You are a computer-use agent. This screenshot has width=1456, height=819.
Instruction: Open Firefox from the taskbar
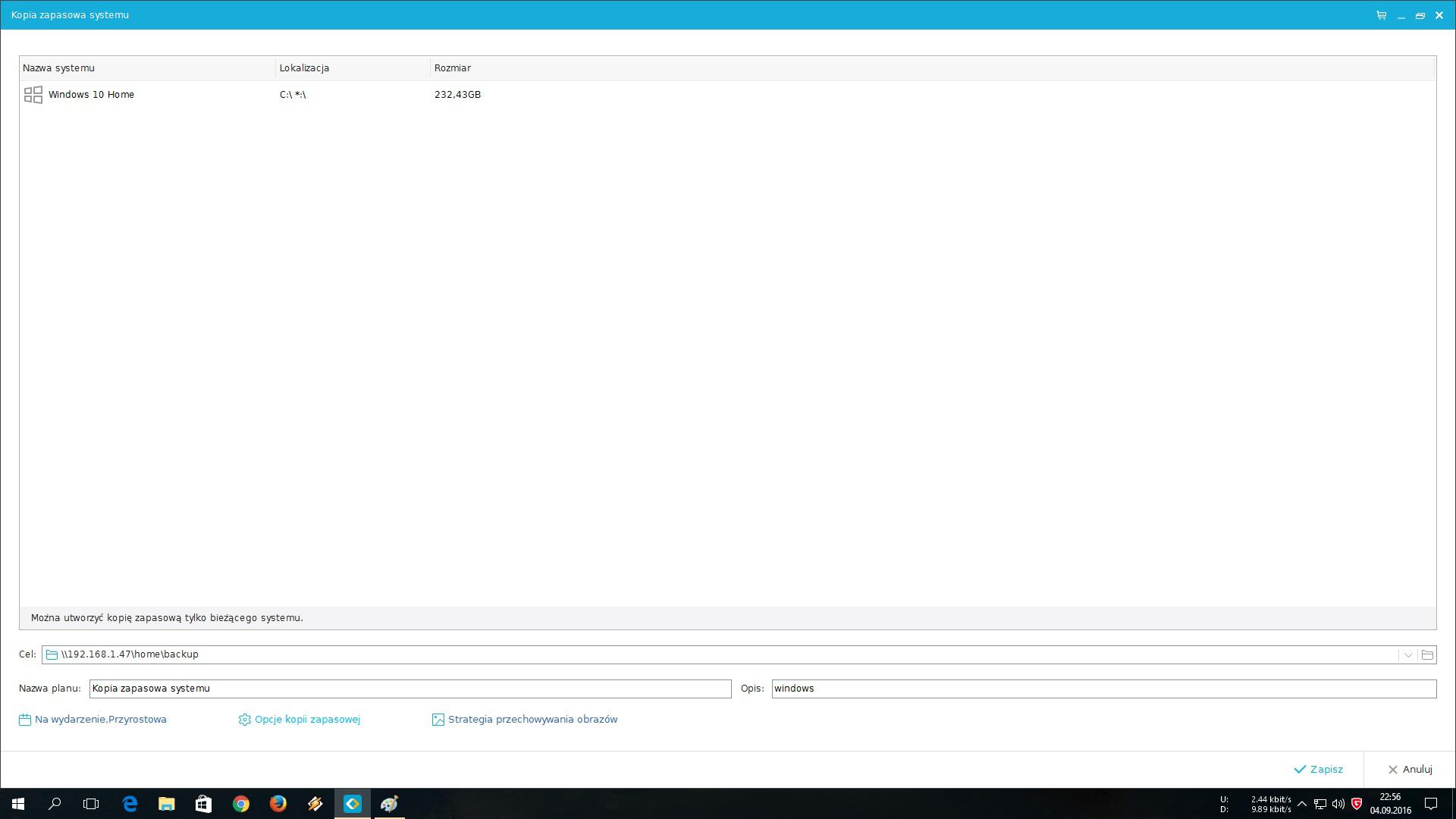pyautogui.click(x=278, y=804)
